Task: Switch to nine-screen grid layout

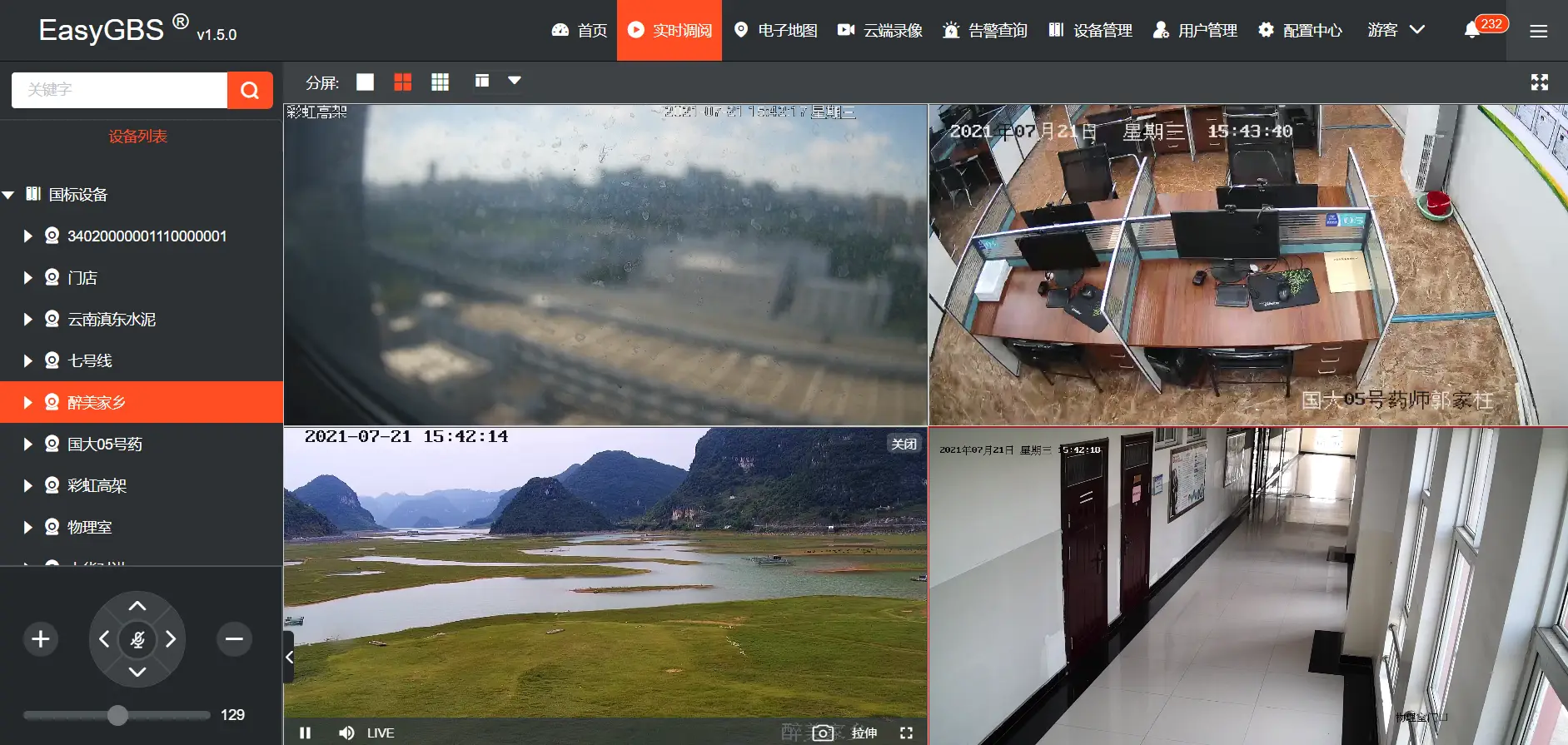Action: point(440,82)
